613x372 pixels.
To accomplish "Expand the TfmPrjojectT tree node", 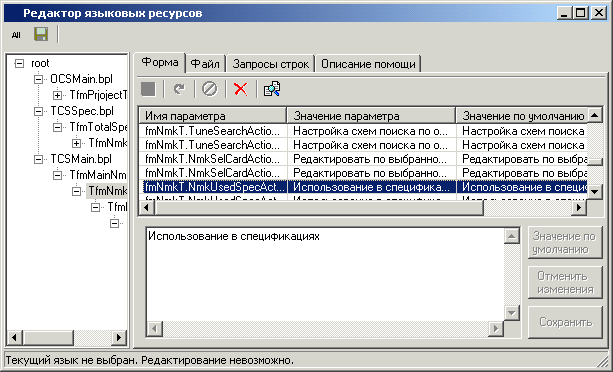I will 57,95.
